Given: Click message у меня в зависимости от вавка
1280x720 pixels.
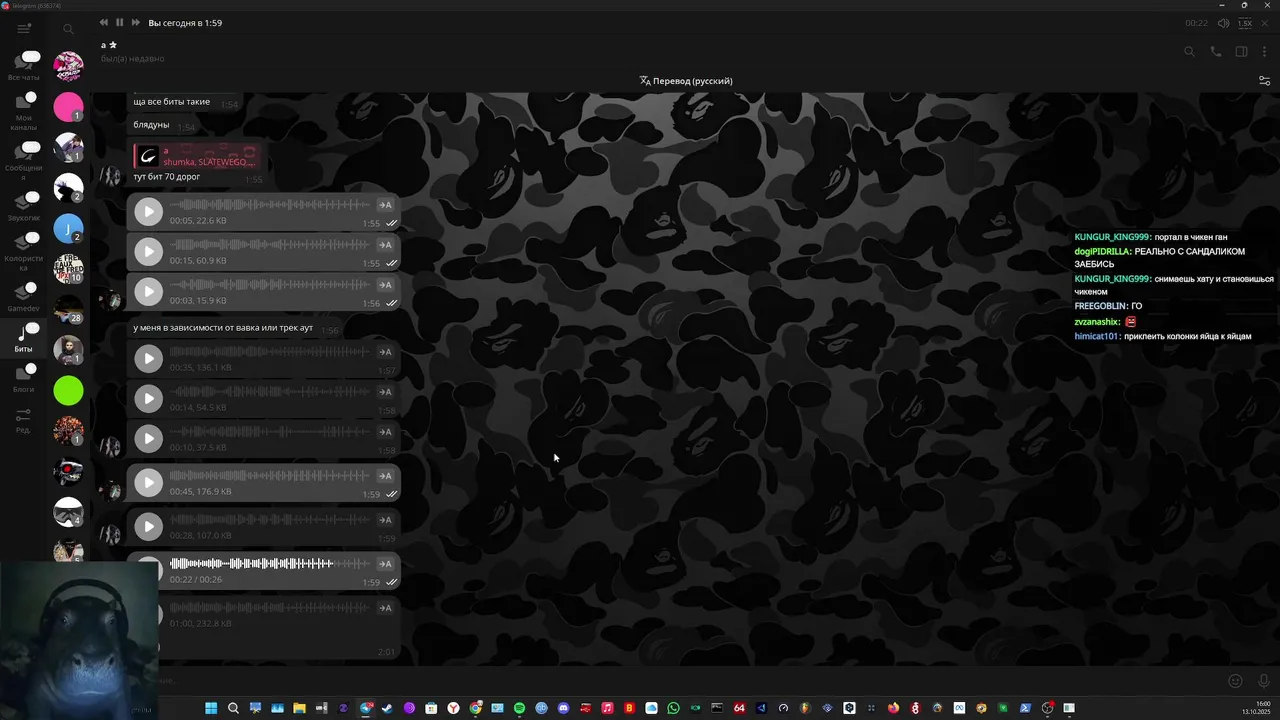Looking at the screenshot, I should pyautogui.click(x=223, y=328).
